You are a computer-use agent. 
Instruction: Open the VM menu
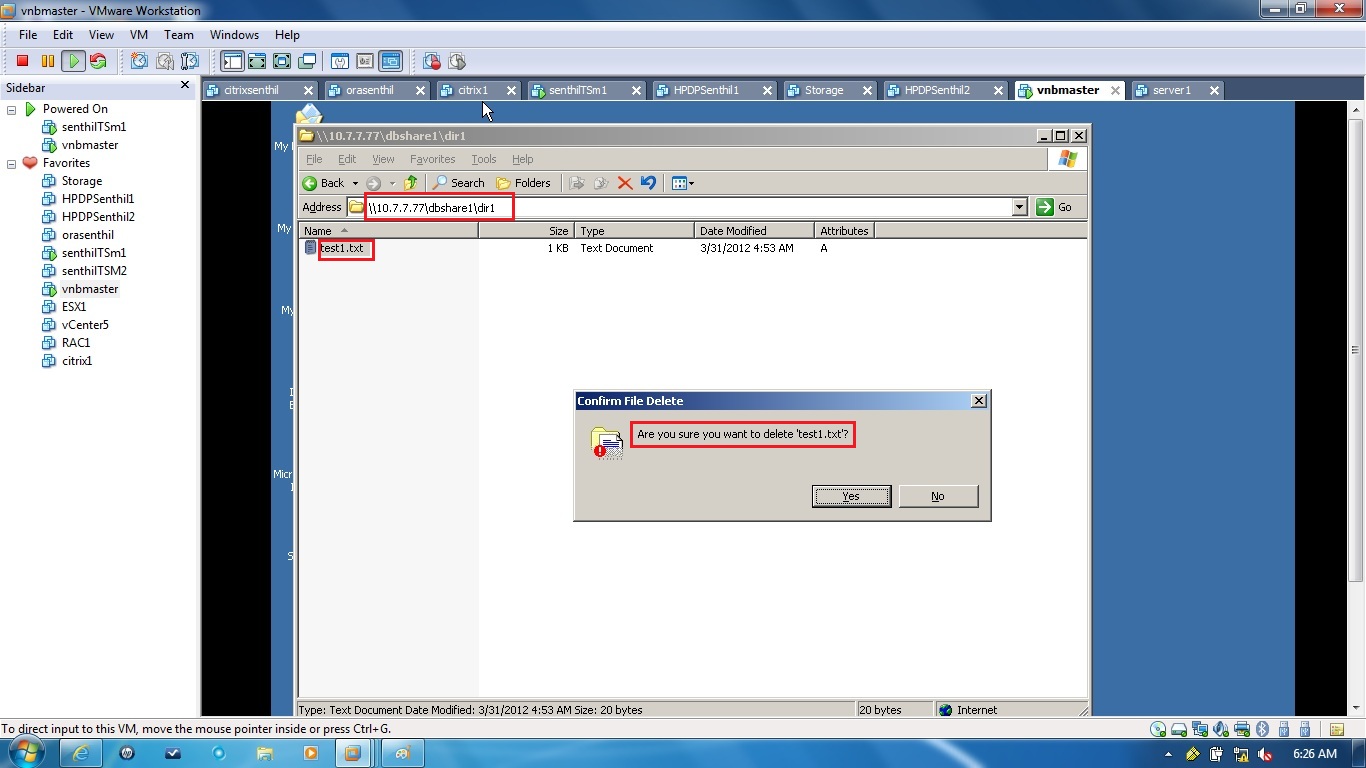(x=138, y=34)
